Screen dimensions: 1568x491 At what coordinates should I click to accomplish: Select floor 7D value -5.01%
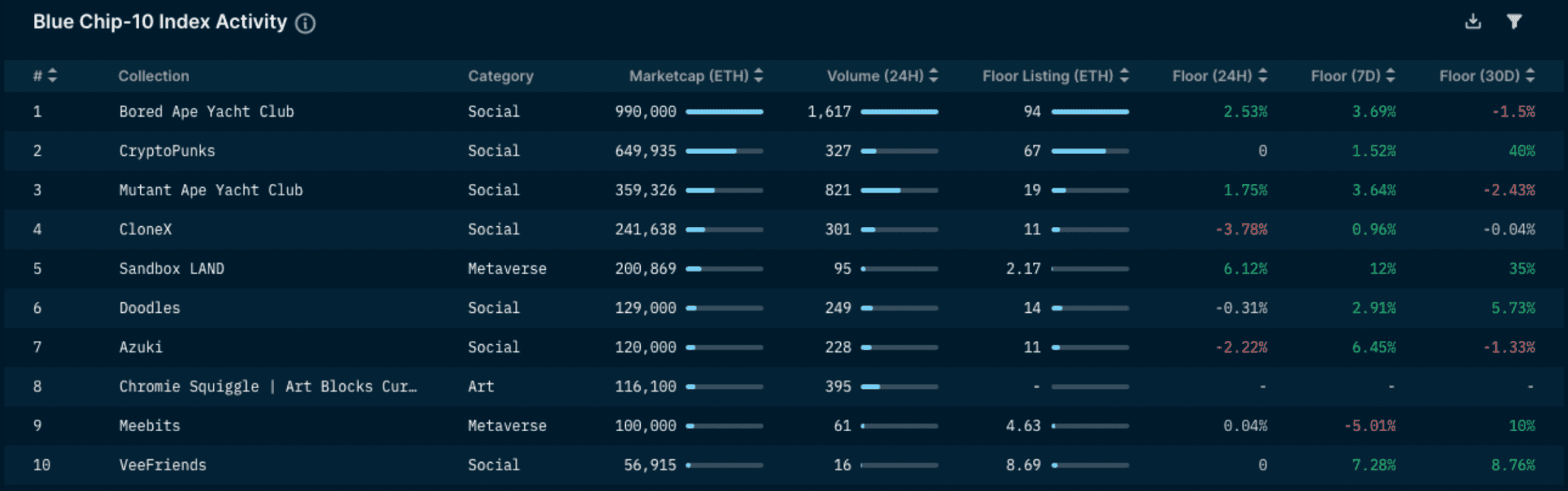pyautogui.click(x=1370, y=426)
